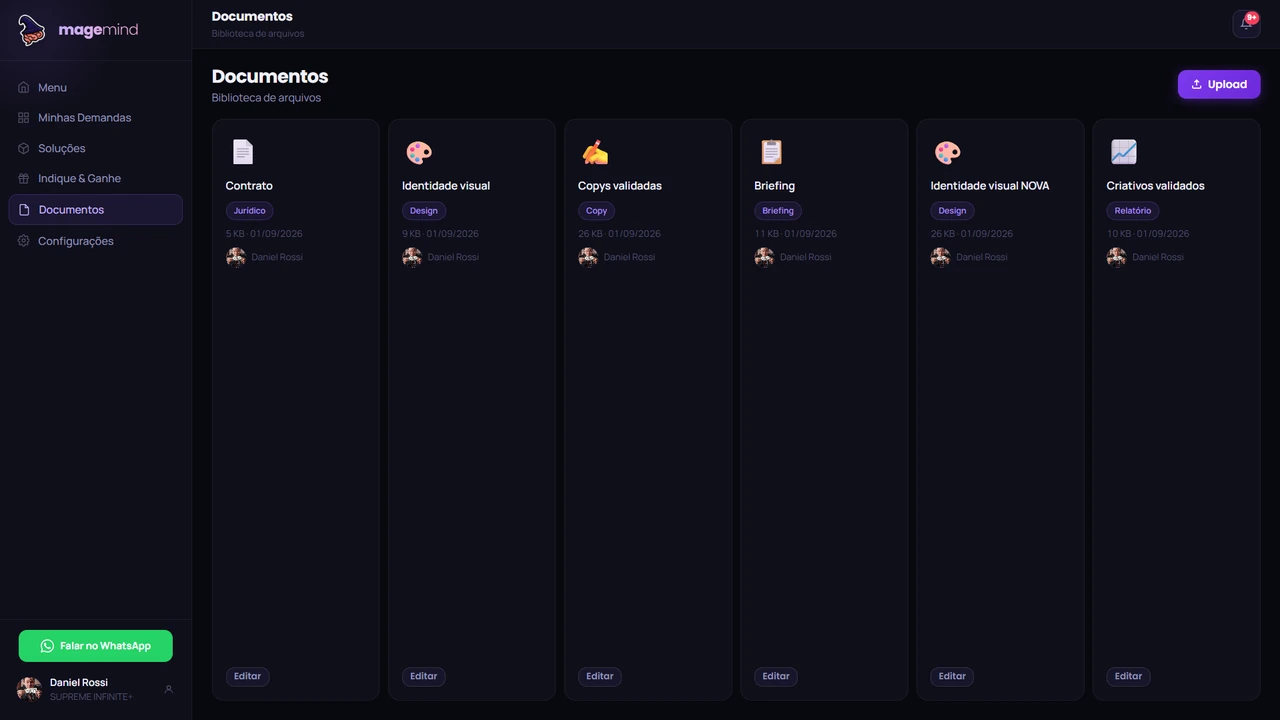This screenshot has height=720, width=1280.
Task: Click the author avatar on the Contrato card
Action: (236, 257)
